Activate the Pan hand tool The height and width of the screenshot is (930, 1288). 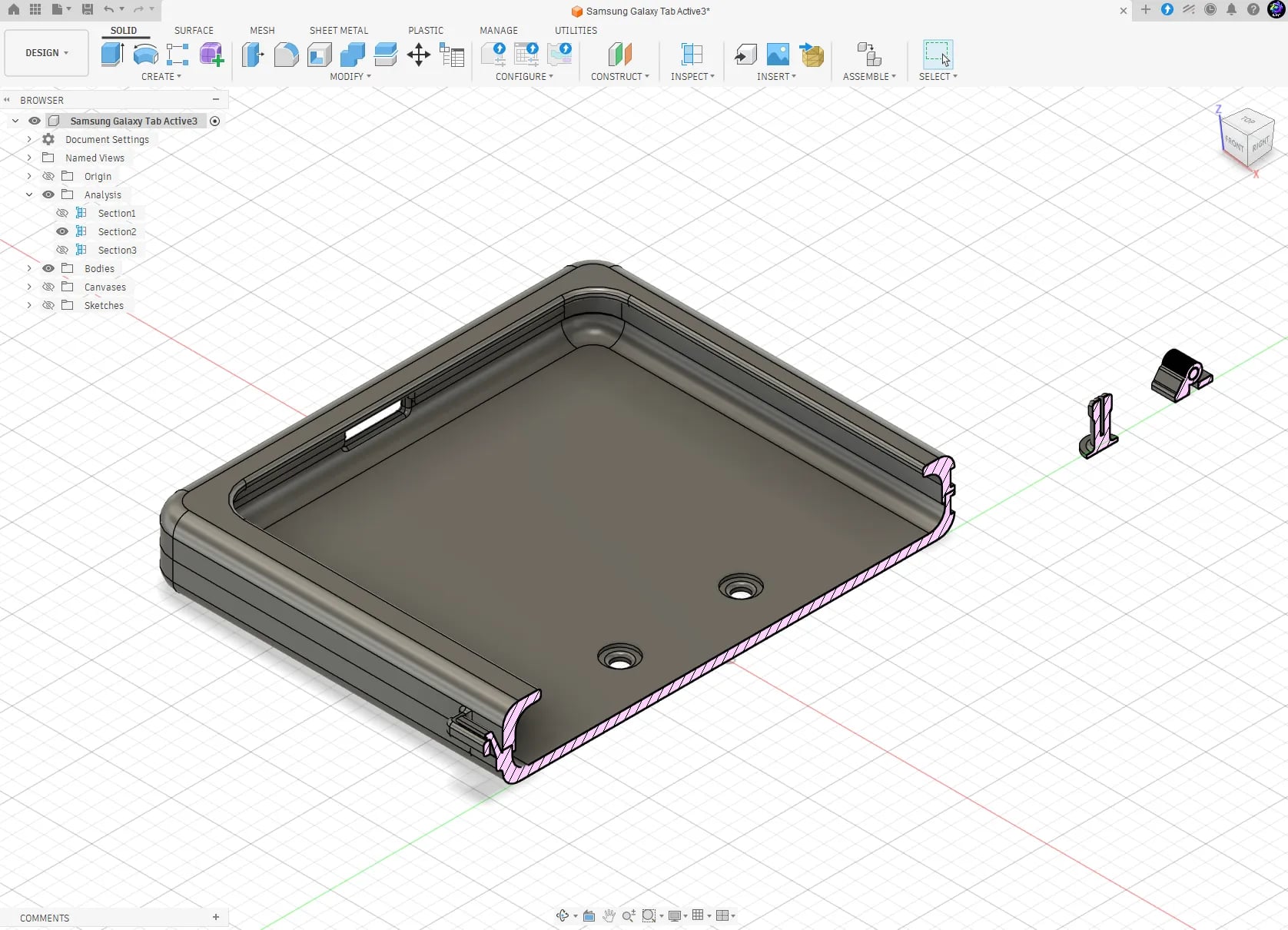coord(609,915)
